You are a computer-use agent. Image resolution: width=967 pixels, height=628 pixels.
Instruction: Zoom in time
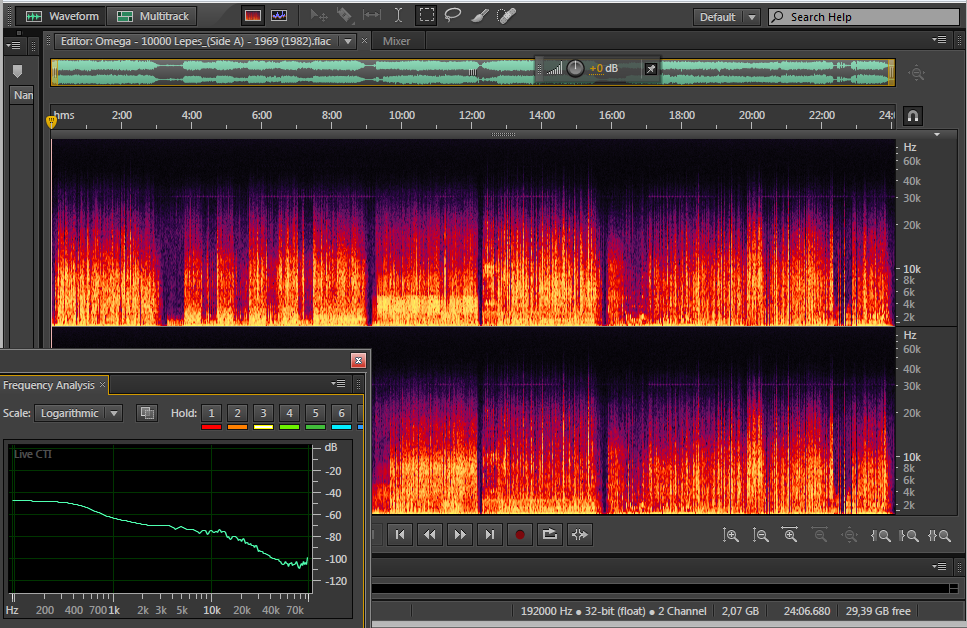point(790,535)
